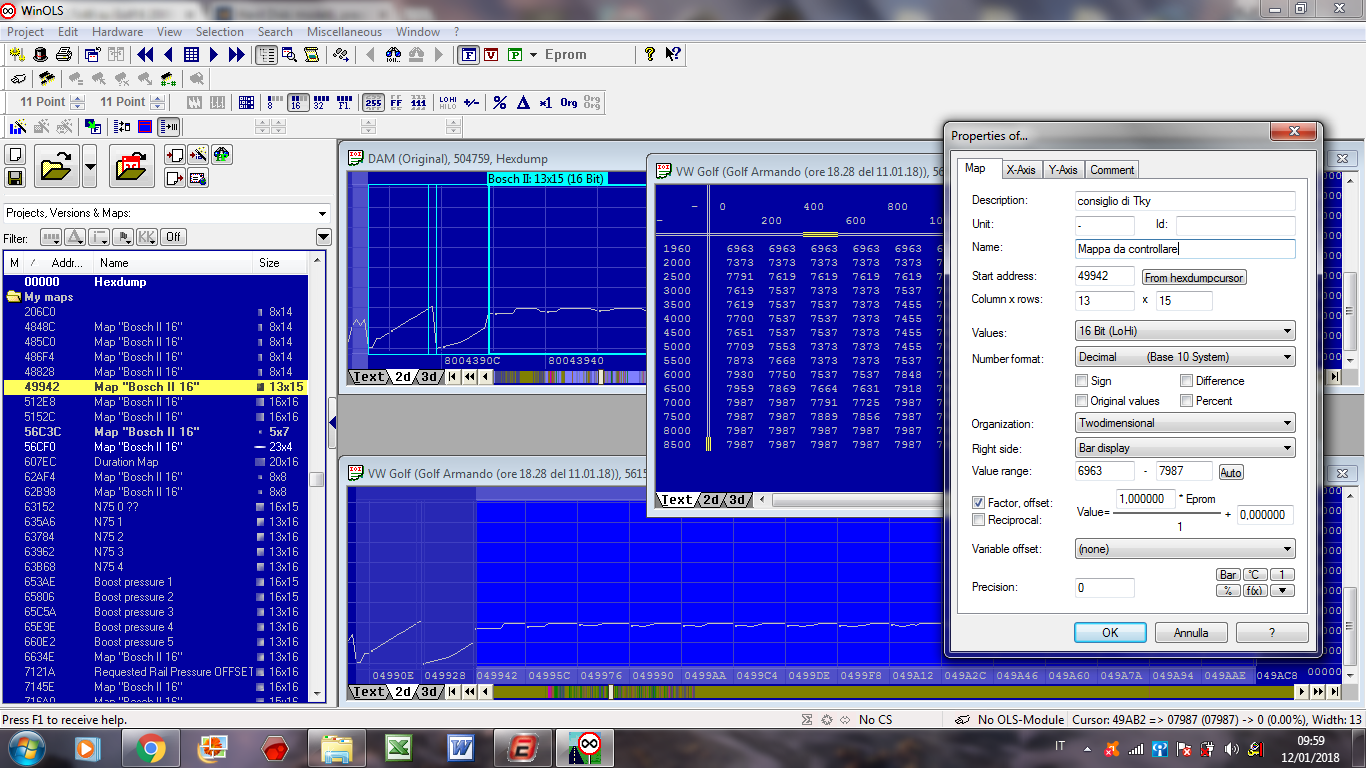Click the map list vertical scrollbar
This screenshot has height=768, width=1366.
click(317, 480)
